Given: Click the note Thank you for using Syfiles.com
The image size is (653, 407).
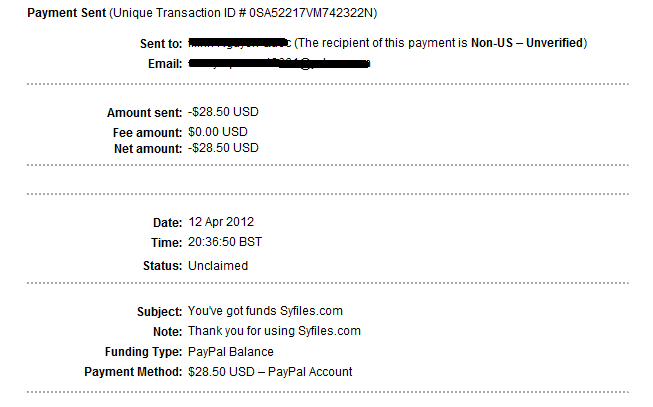Looking at the screenshot, I should 274,331.
